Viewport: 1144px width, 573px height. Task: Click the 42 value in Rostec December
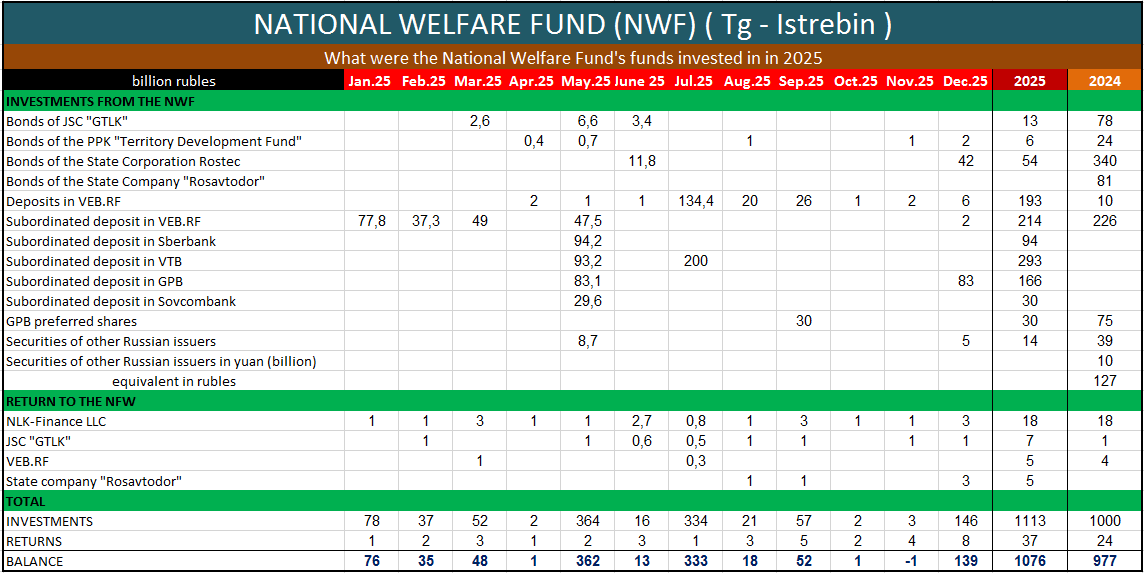(965, 161)
